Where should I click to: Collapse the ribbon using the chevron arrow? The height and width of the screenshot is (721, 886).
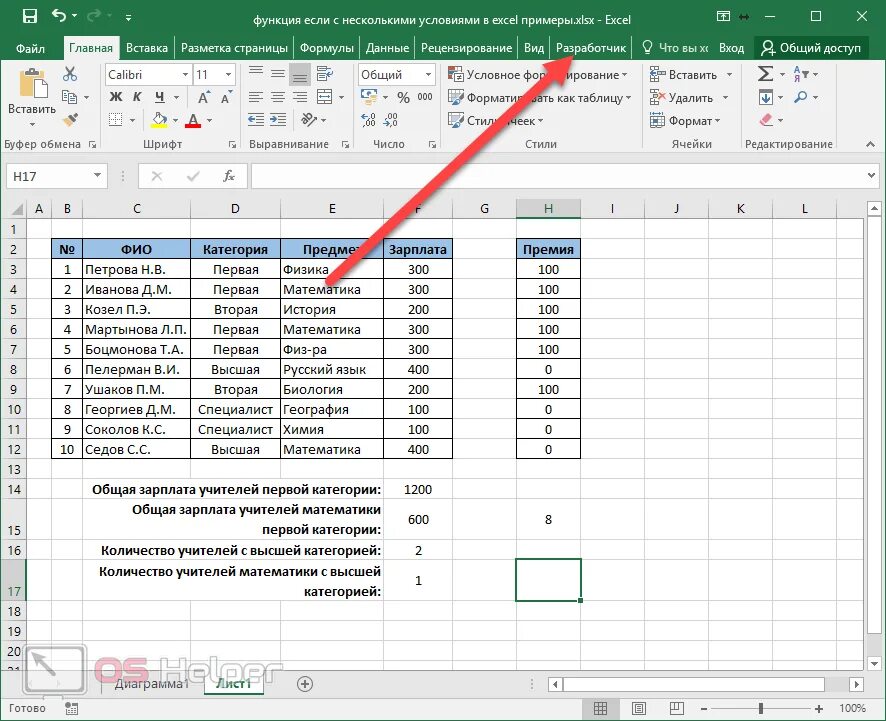(x=870, y=145)
